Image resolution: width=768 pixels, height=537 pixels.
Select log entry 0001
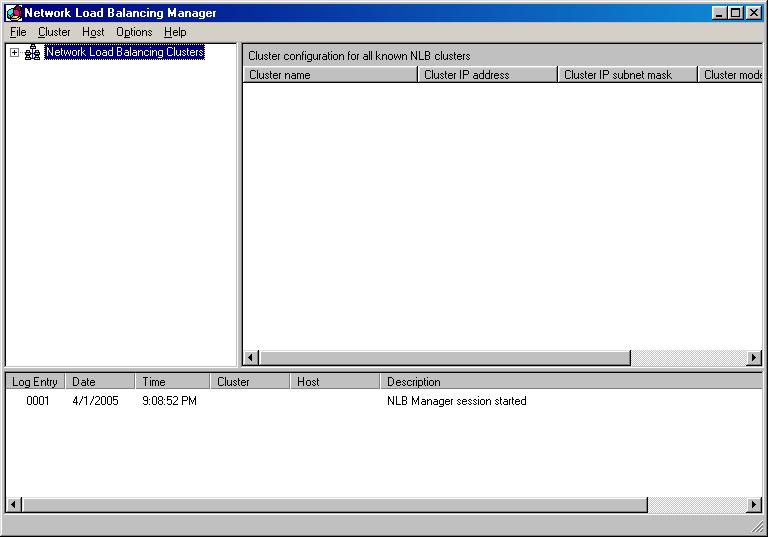(38, 401)
